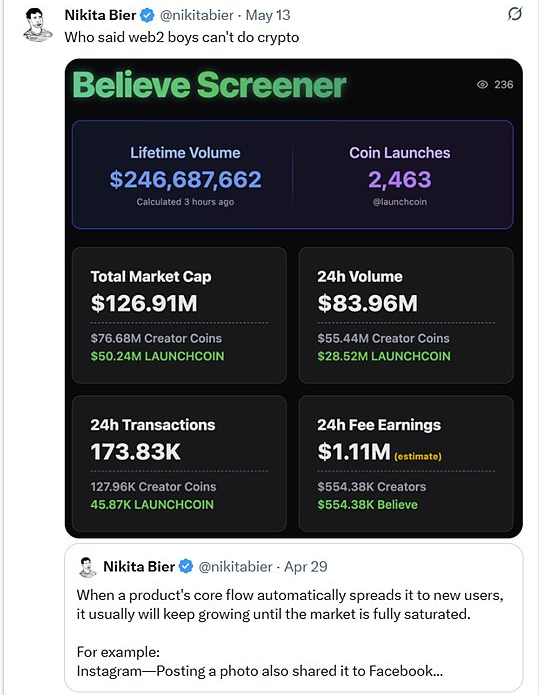
Task: Open quoted tweet about product's core flow
Action: pos(293,617)
